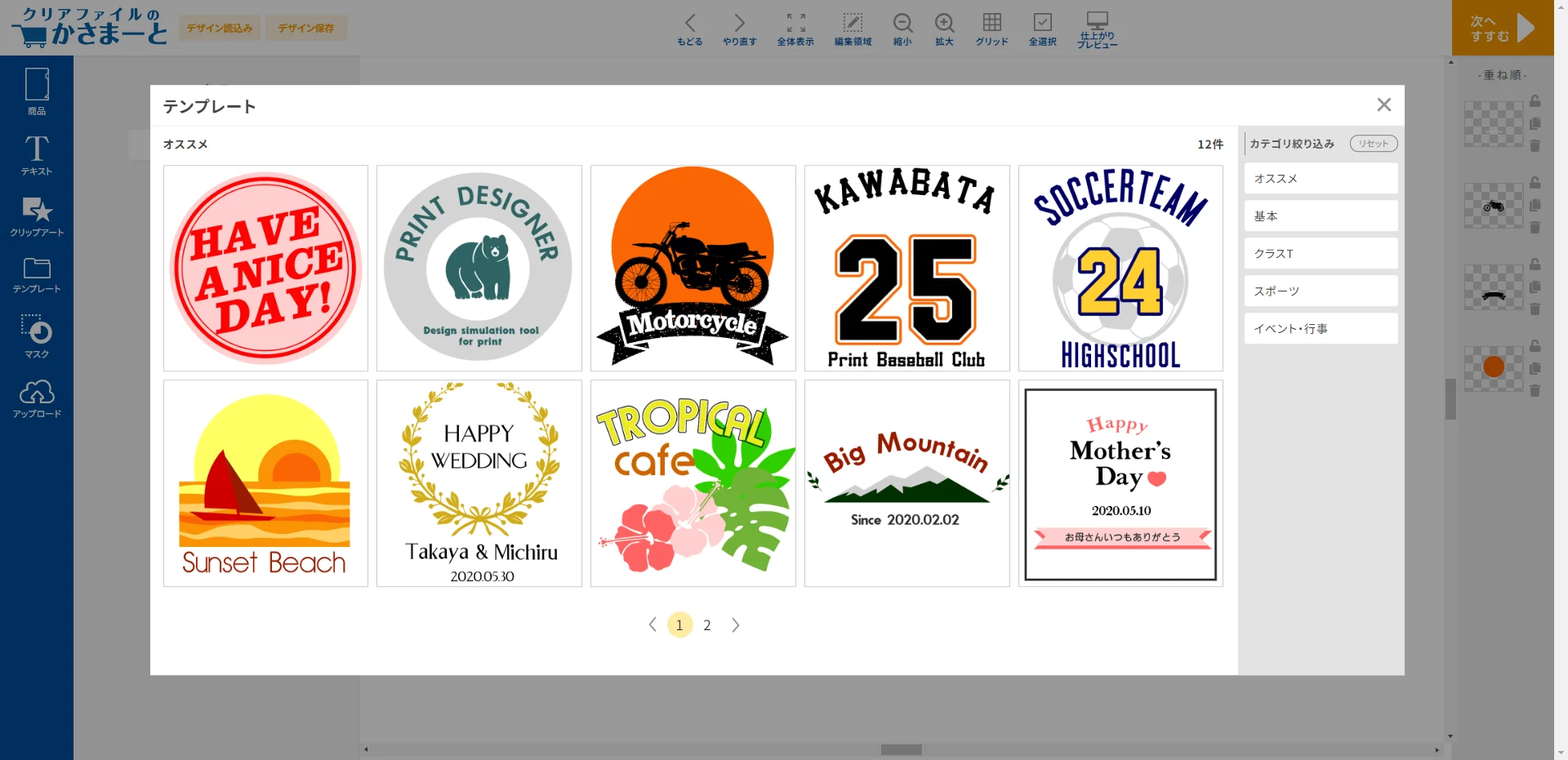Choose the Sunset Beach template
Screen dimensions: 1568x760
[265, 483]
